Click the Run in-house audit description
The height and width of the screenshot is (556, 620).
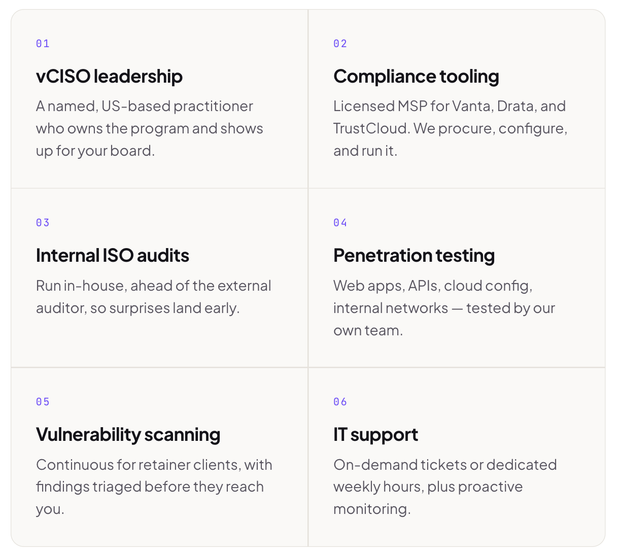153,297
